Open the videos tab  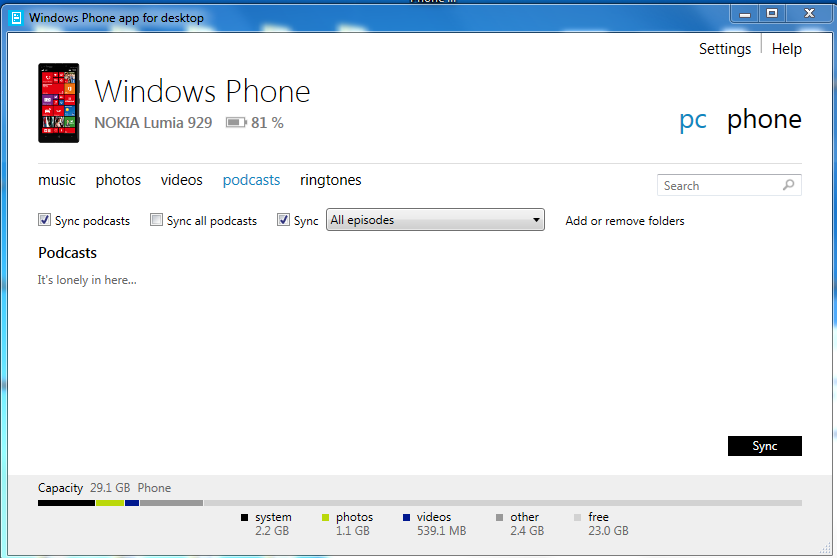(x=181, y=180)
